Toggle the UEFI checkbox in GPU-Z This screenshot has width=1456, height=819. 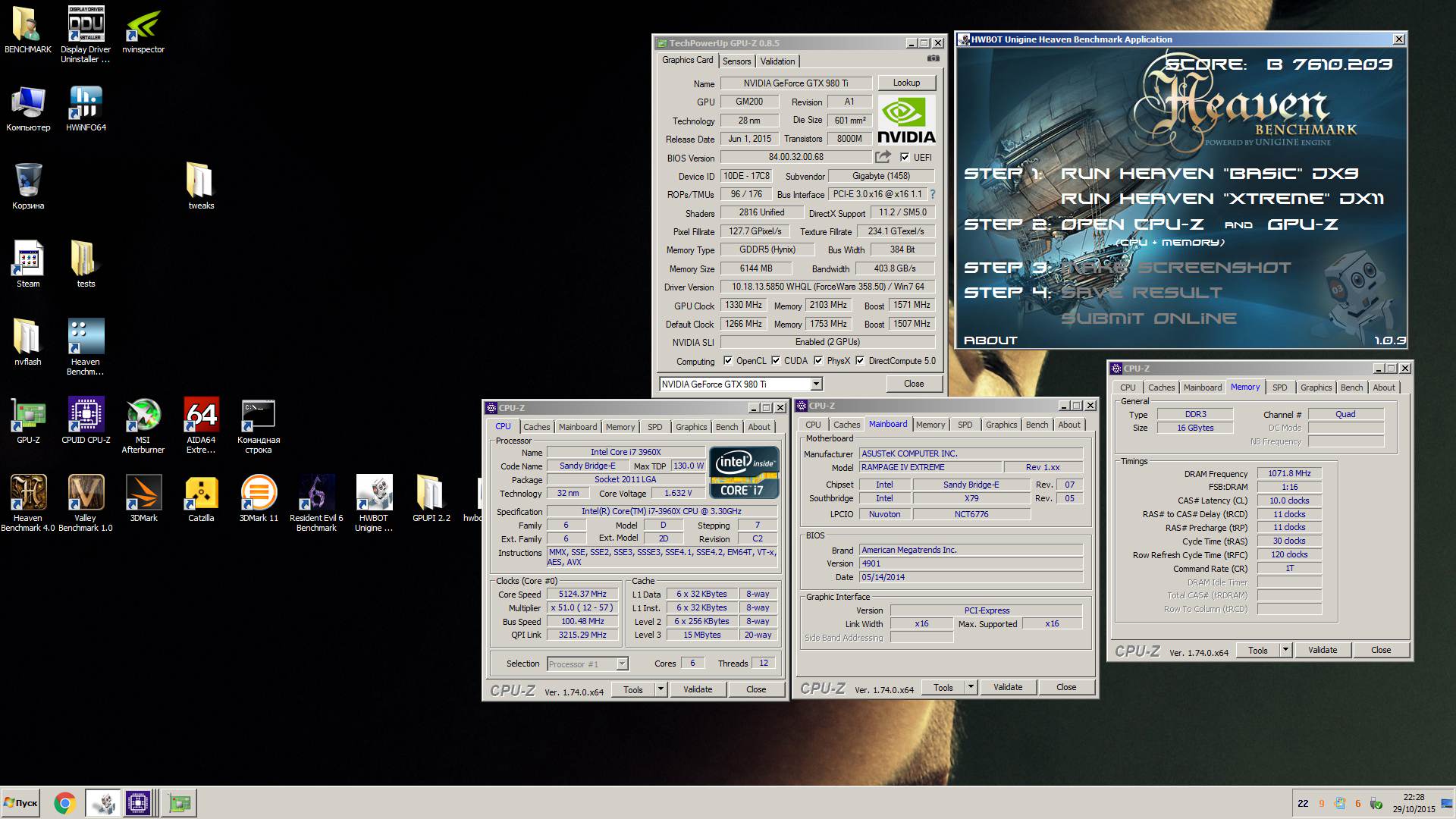[905, 158]
